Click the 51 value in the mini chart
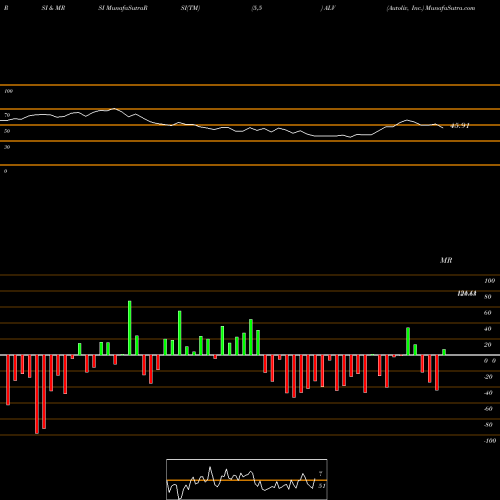 [x=322, y=486]
